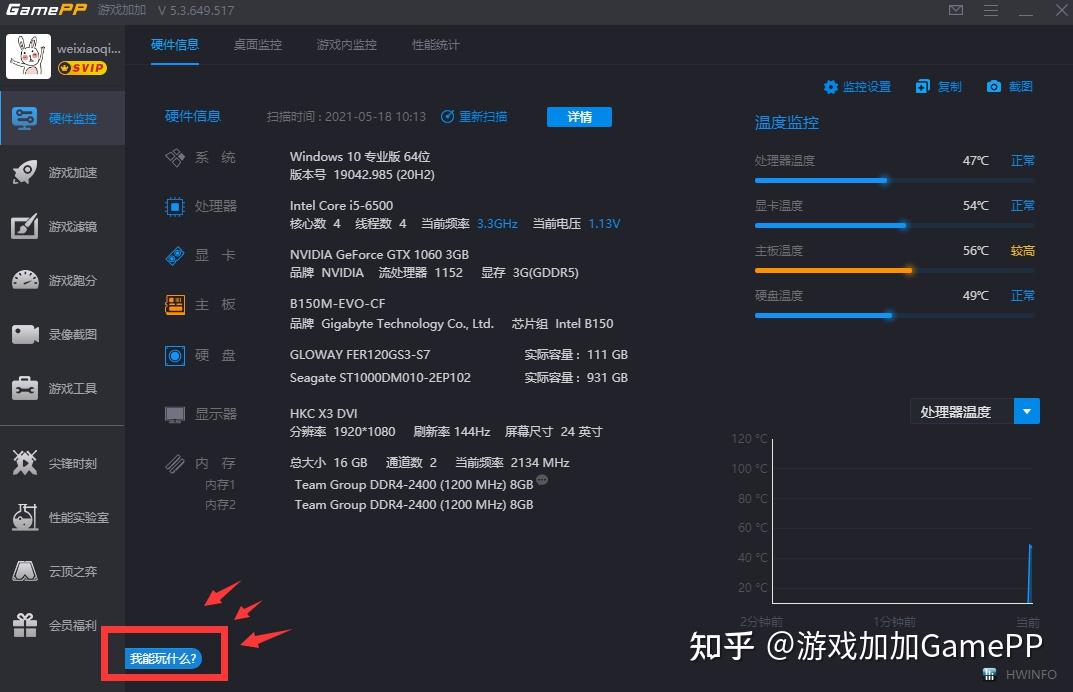Click 温度监控 section heading

coord(786,123)
